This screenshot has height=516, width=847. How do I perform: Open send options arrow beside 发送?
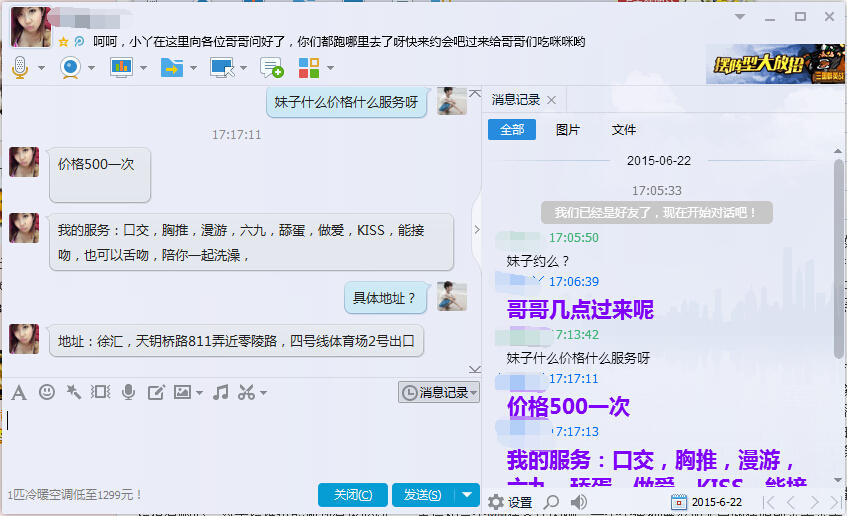pyautogui.click(x=467, y=495)
